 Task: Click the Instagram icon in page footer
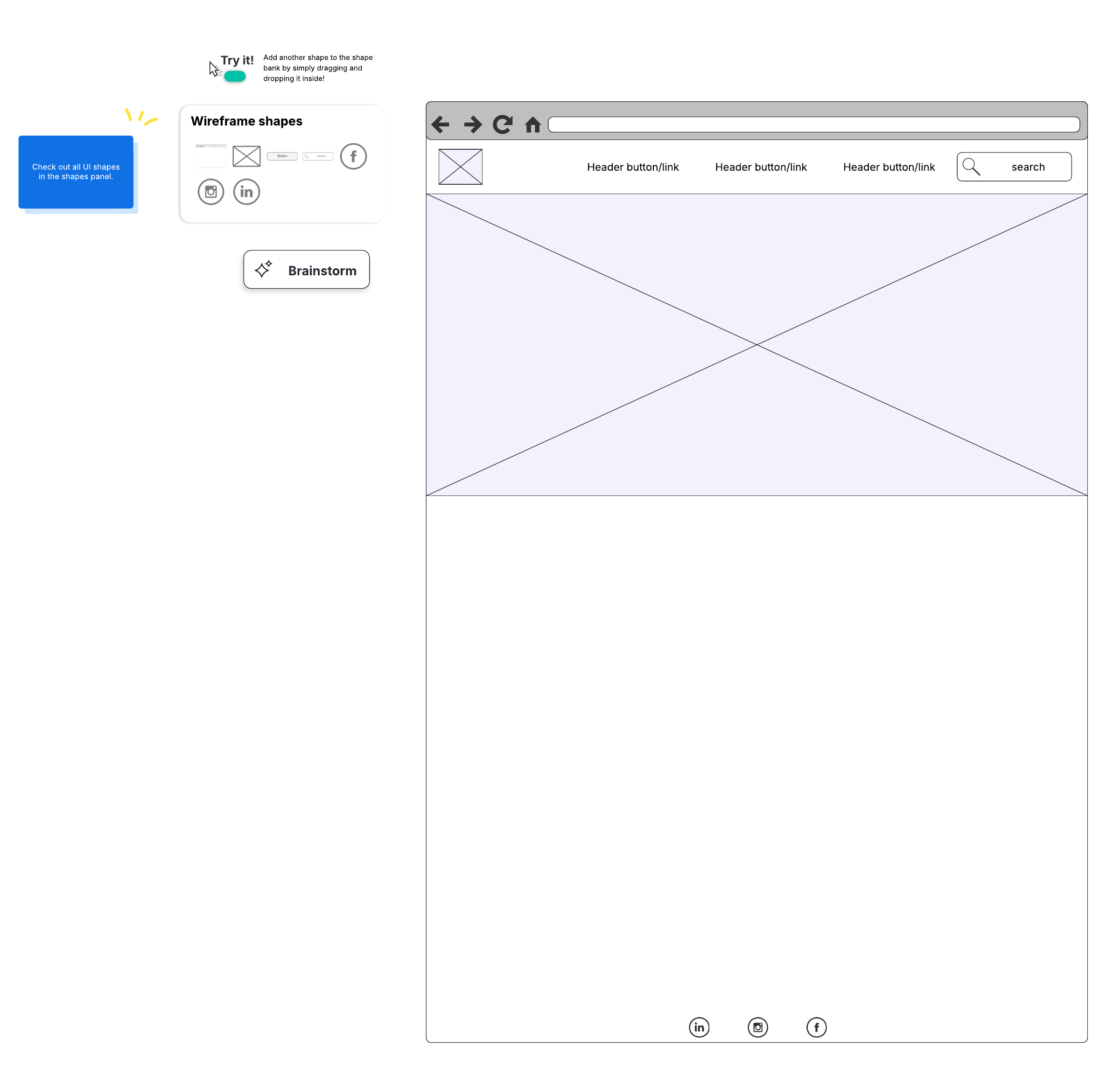tap(758, 1027)
